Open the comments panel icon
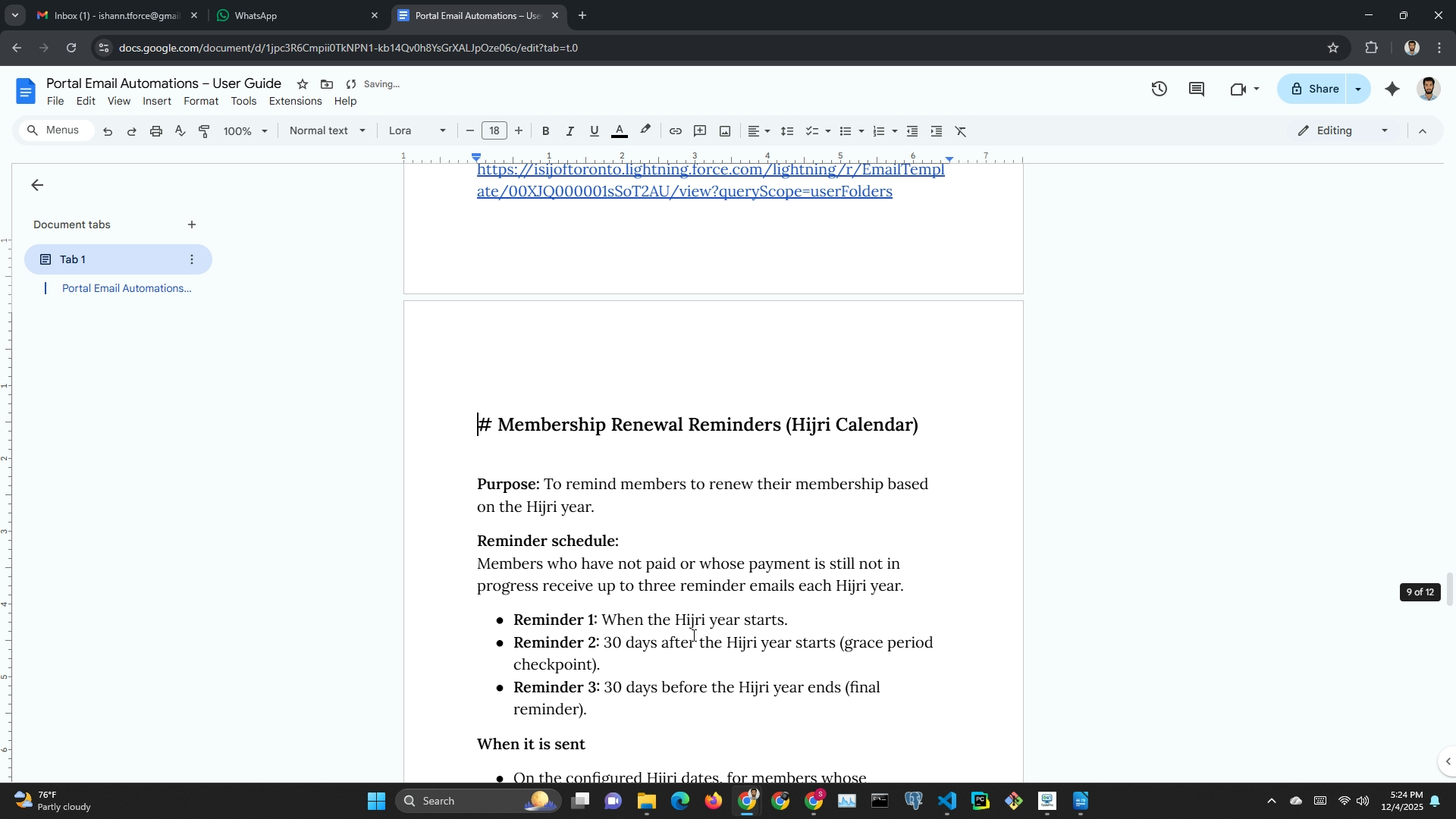Viewport: 1456px width, 819px height. click(1197, 89)
